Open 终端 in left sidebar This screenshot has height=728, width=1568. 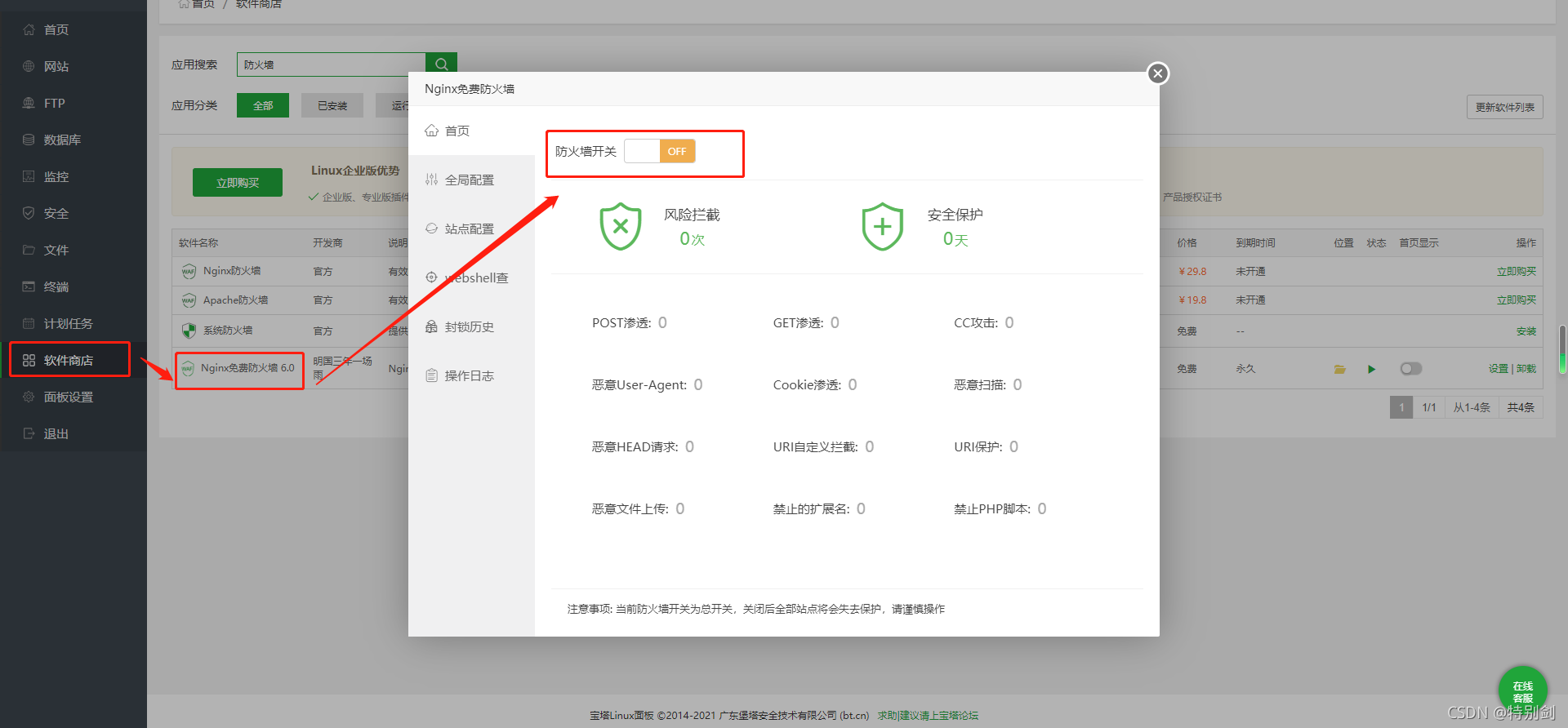73,286
